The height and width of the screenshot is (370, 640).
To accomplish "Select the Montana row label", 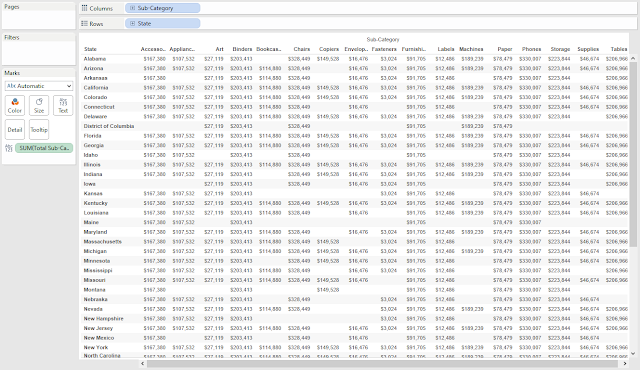I will click(94, 290).
